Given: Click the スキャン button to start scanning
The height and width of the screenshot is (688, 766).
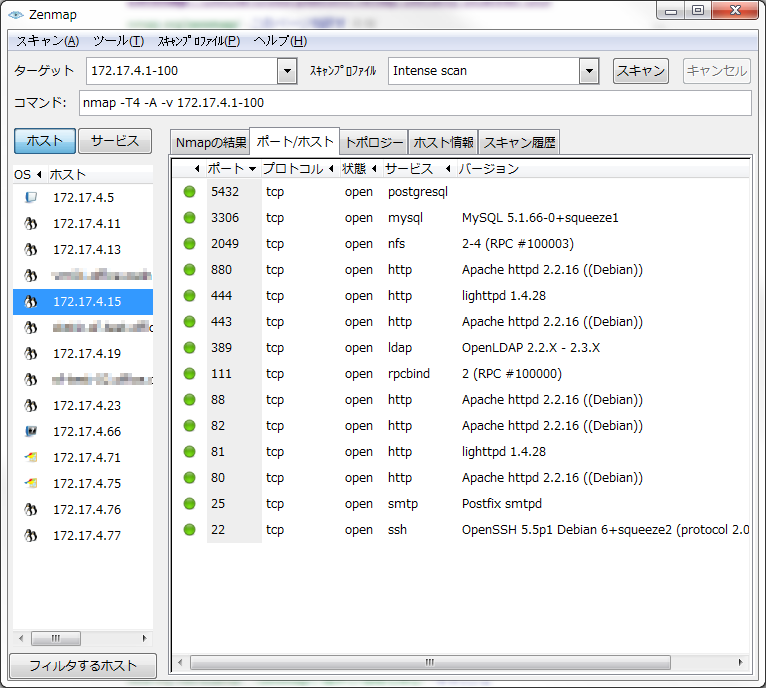Looking at the screenshot, I should pos(640,71).
